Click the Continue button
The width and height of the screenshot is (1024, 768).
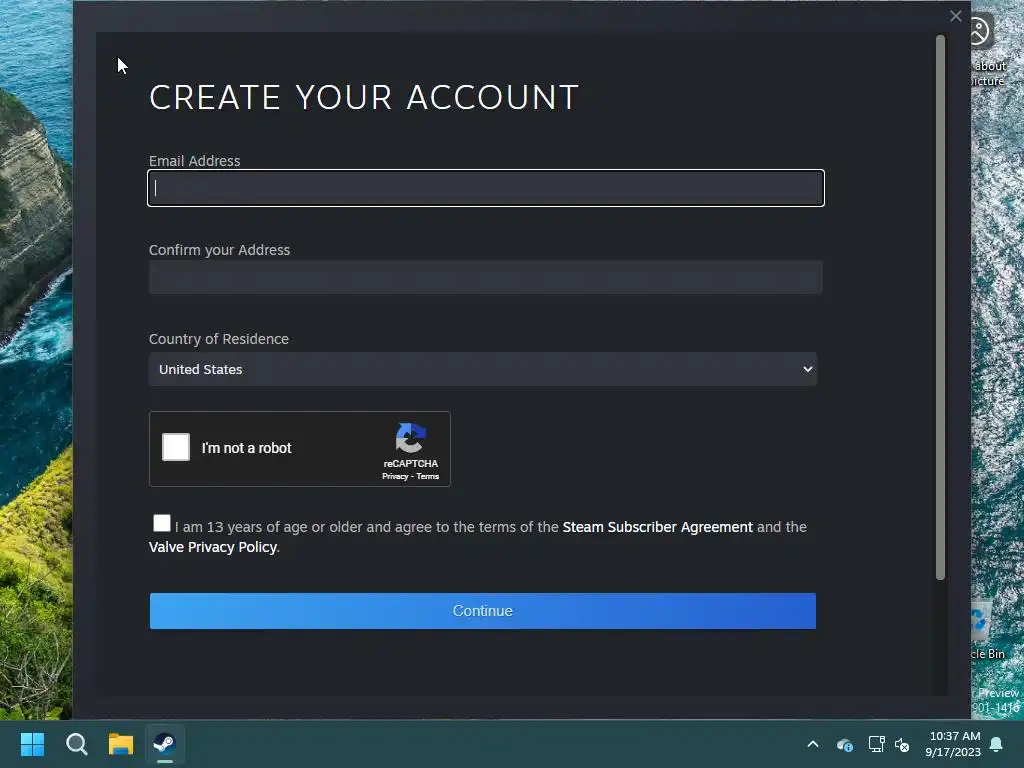pyautogui.click(x=483, y=611)
